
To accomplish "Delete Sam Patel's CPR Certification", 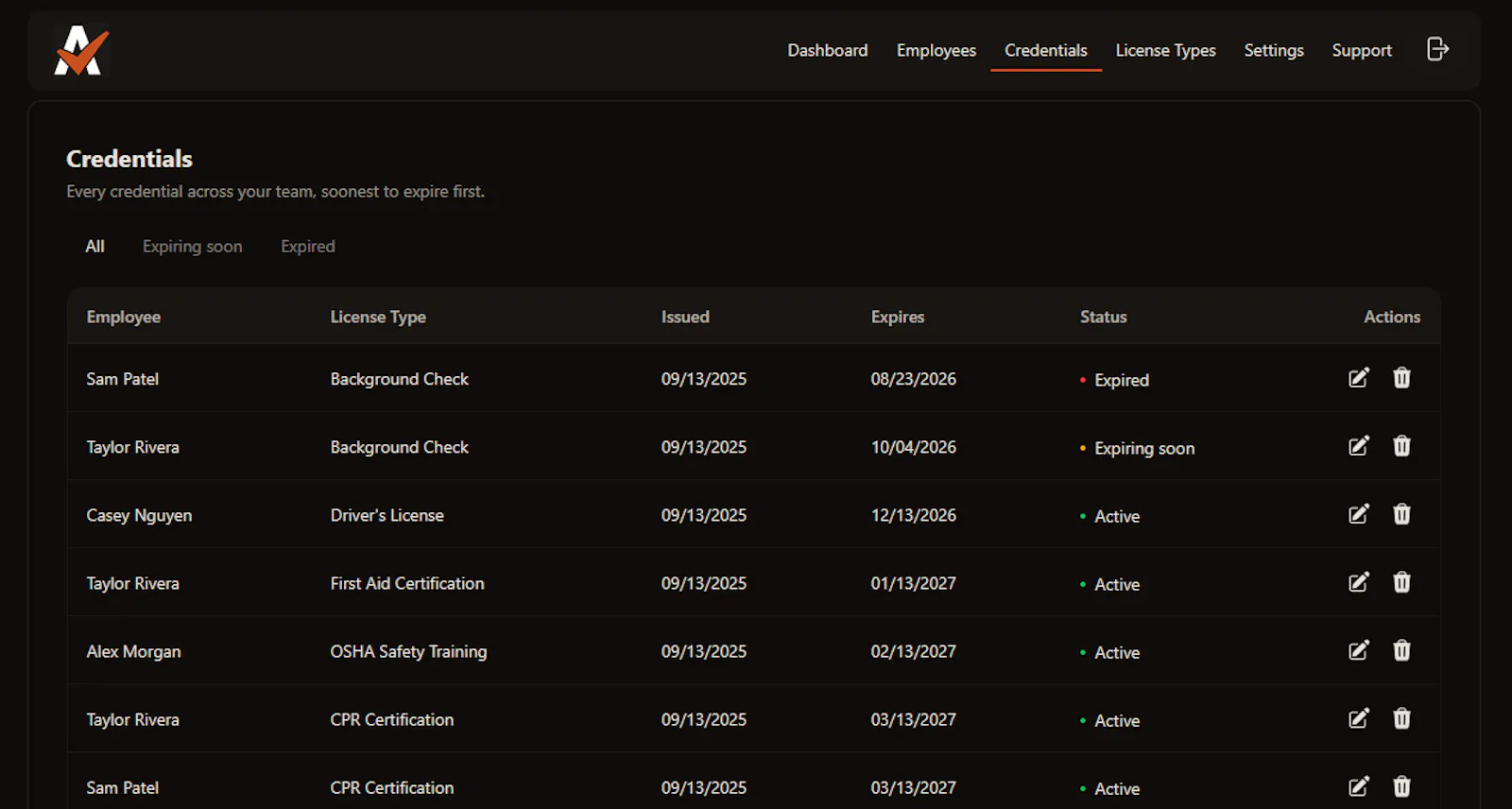I will [x=1401, y=786].
